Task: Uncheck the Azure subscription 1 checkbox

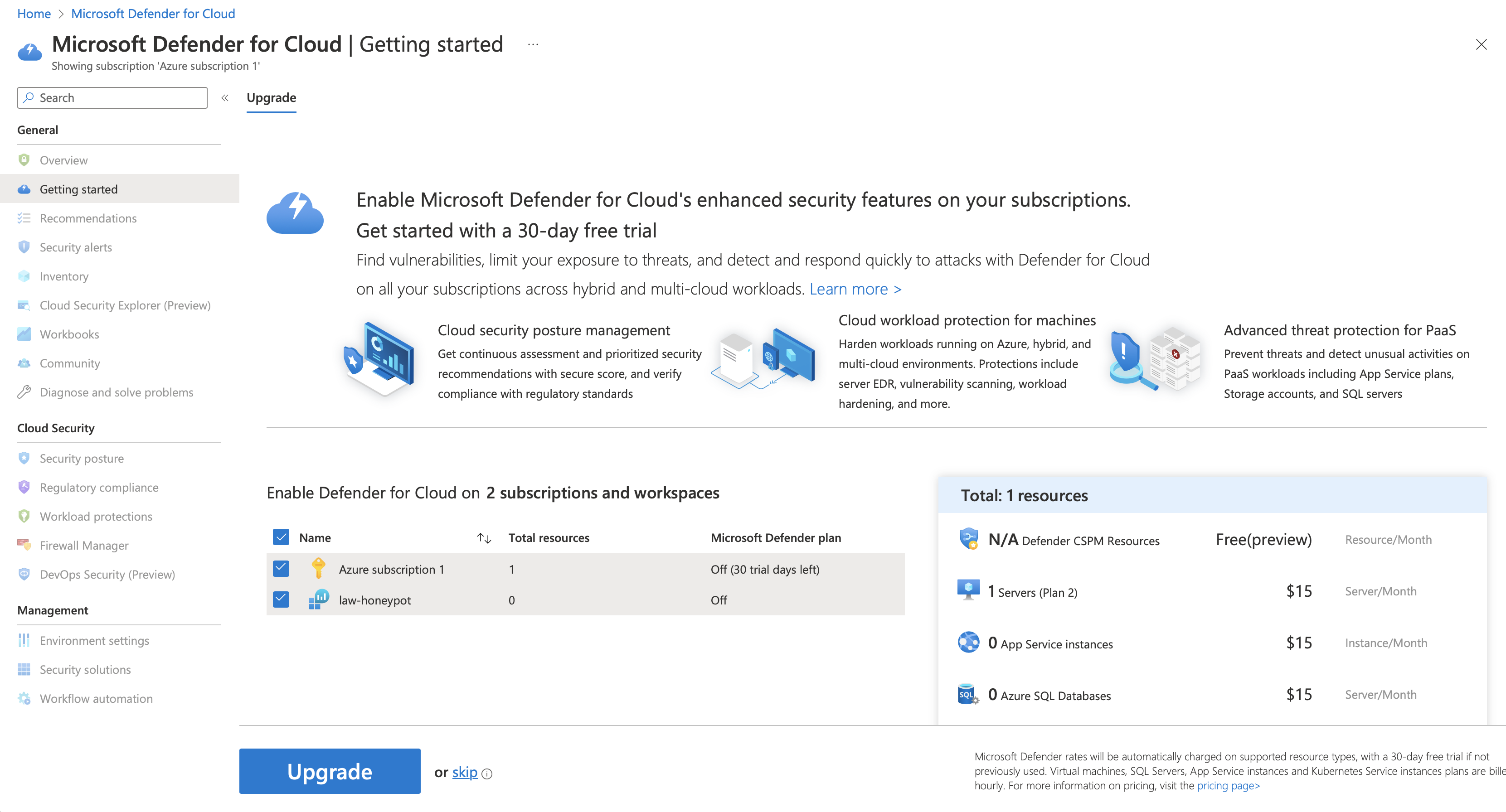Action: 281,568
